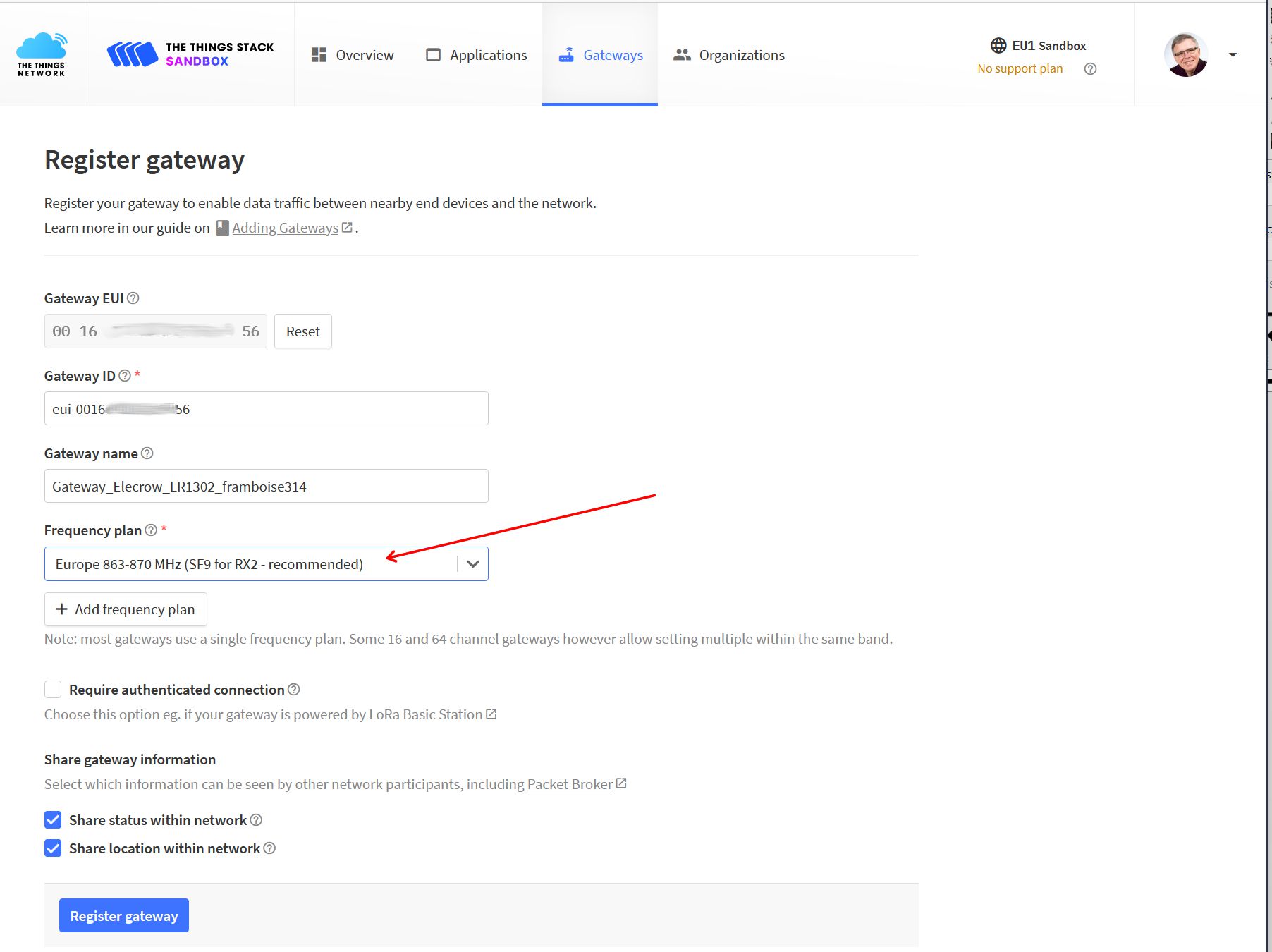Open the LoRa Basic Station link
The height and width of the screenshot is (952, 1272).
click(x=426, y=714)
